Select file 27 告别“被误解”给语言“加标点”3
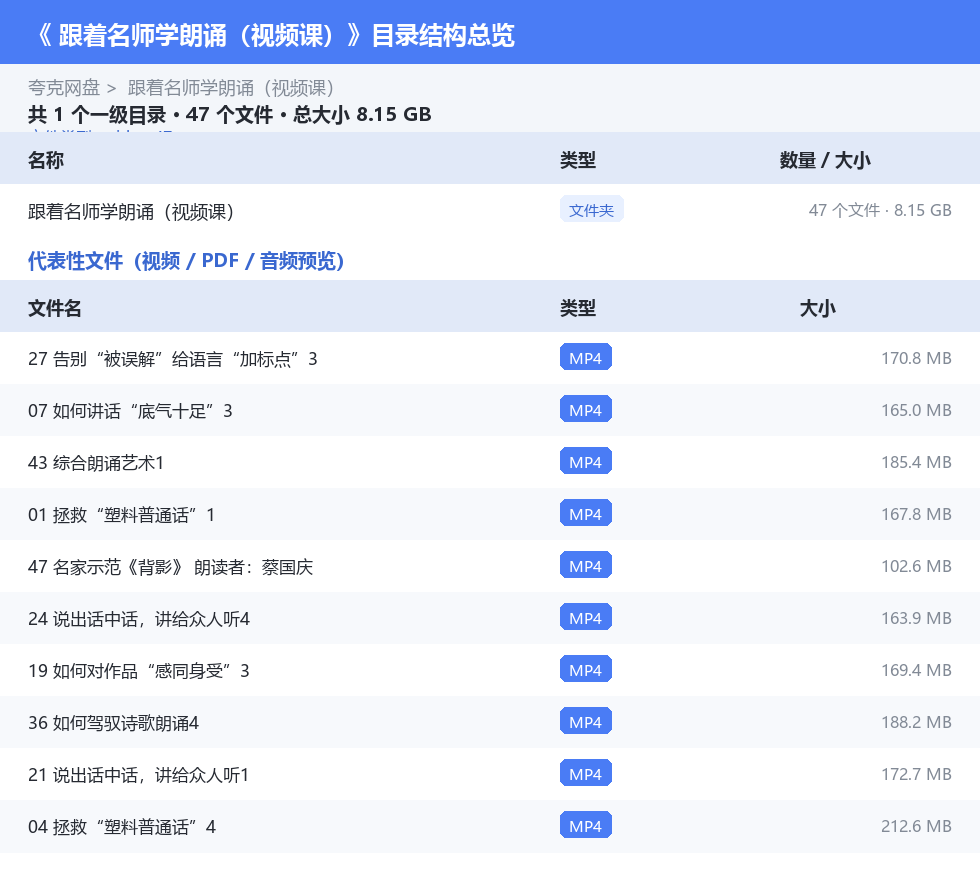 click(x=172, y=359)
